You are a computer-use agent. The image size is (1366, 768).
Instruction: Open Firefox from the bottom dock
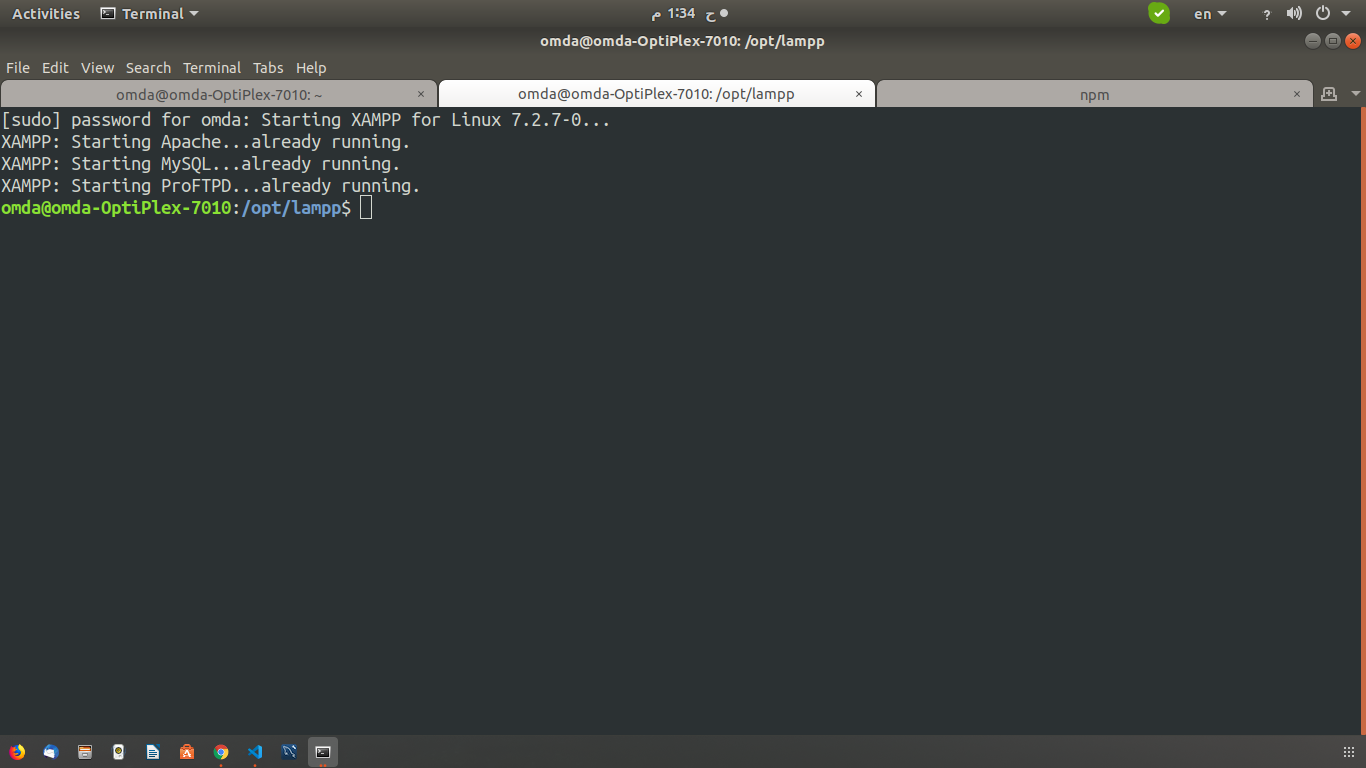click(17, 752)
